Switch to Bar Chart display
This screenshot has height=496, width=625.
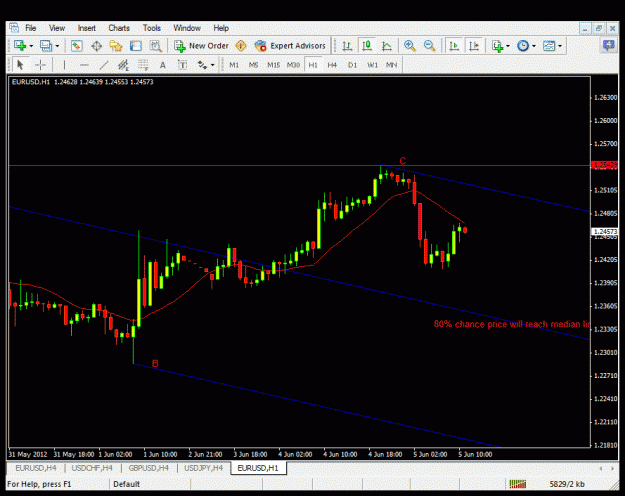(347, 46)
